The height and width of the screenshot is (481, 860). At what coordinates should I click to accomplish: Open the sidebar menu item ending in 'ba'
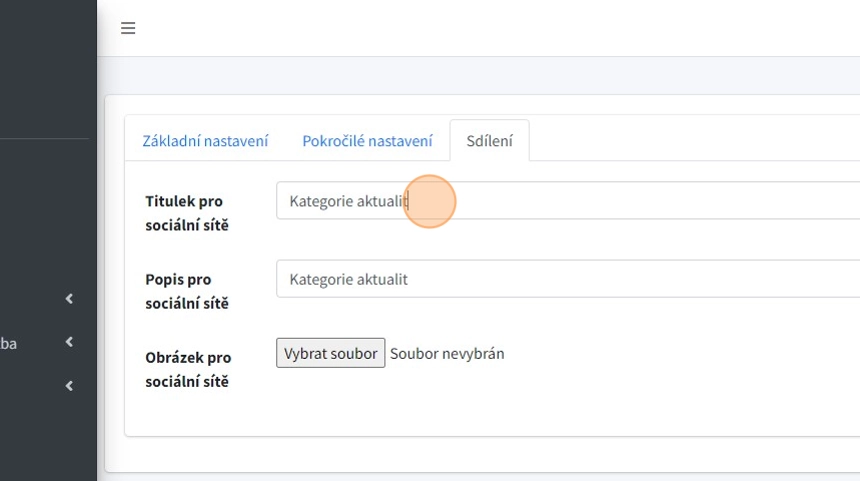(9, 343)
